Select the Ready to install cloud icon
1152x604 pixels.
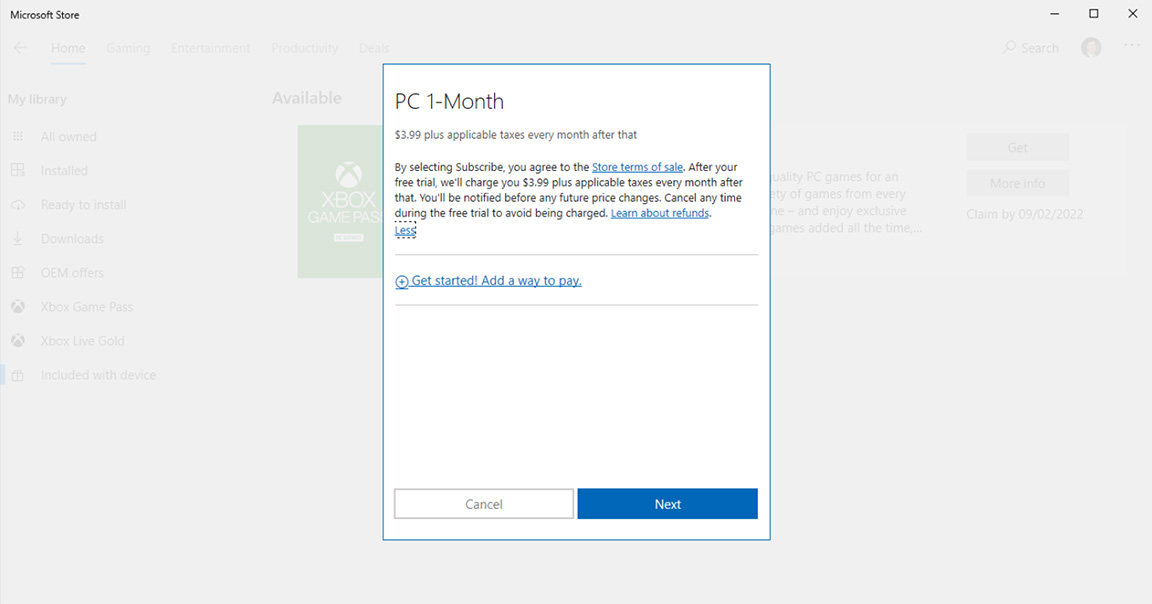[18, 205]
